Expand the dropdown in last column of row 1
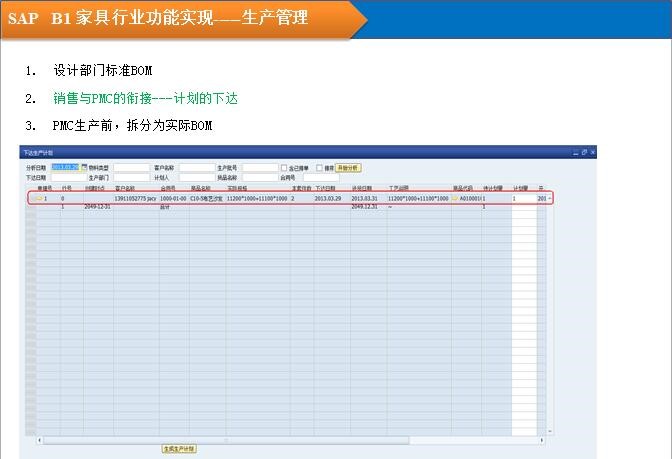Screen dimensions: 672x459 pyautogui.click(x=548, y=199)
